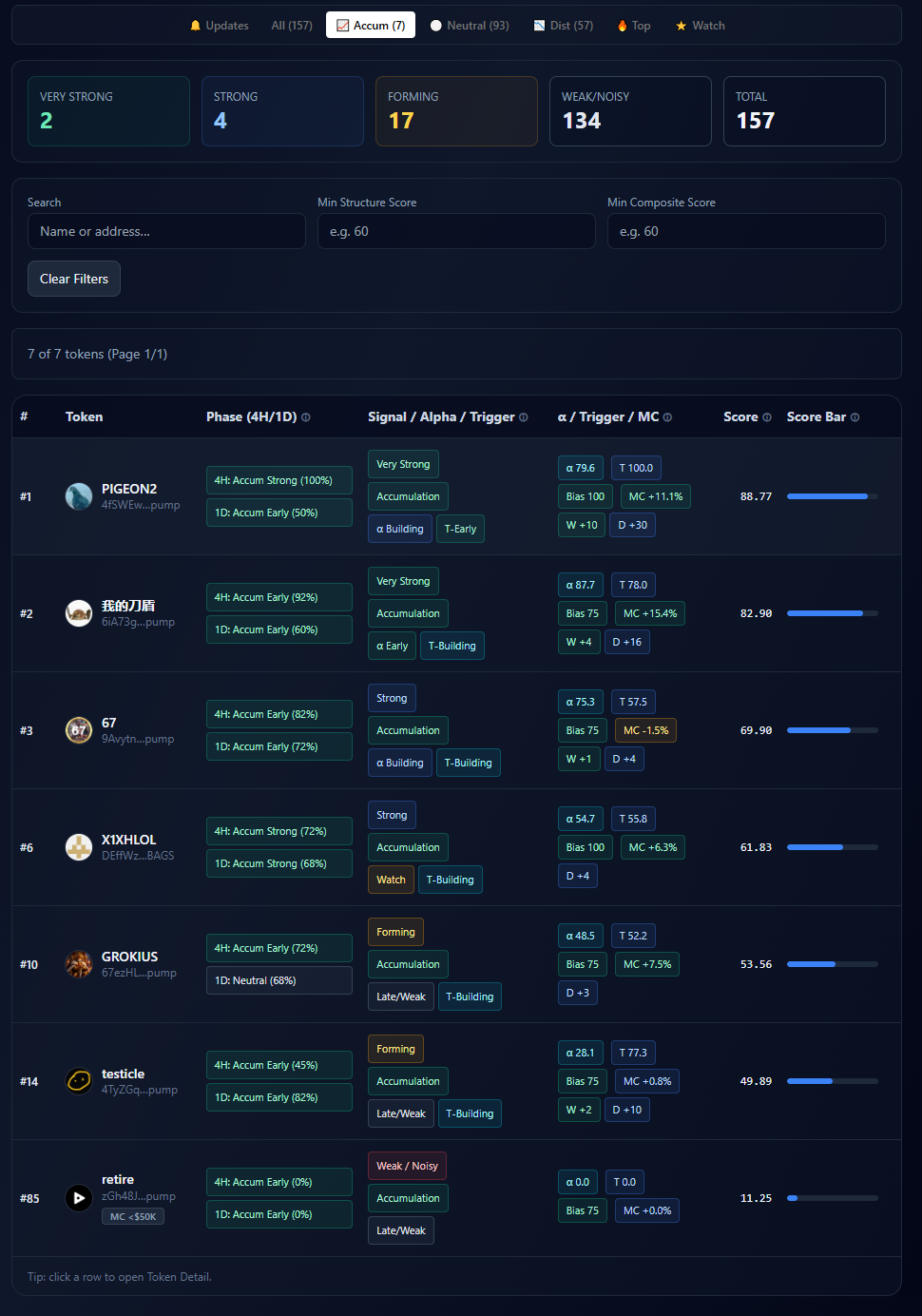
Task: Click the Phase (4H/1D) info icon
Action: (306, 417)
